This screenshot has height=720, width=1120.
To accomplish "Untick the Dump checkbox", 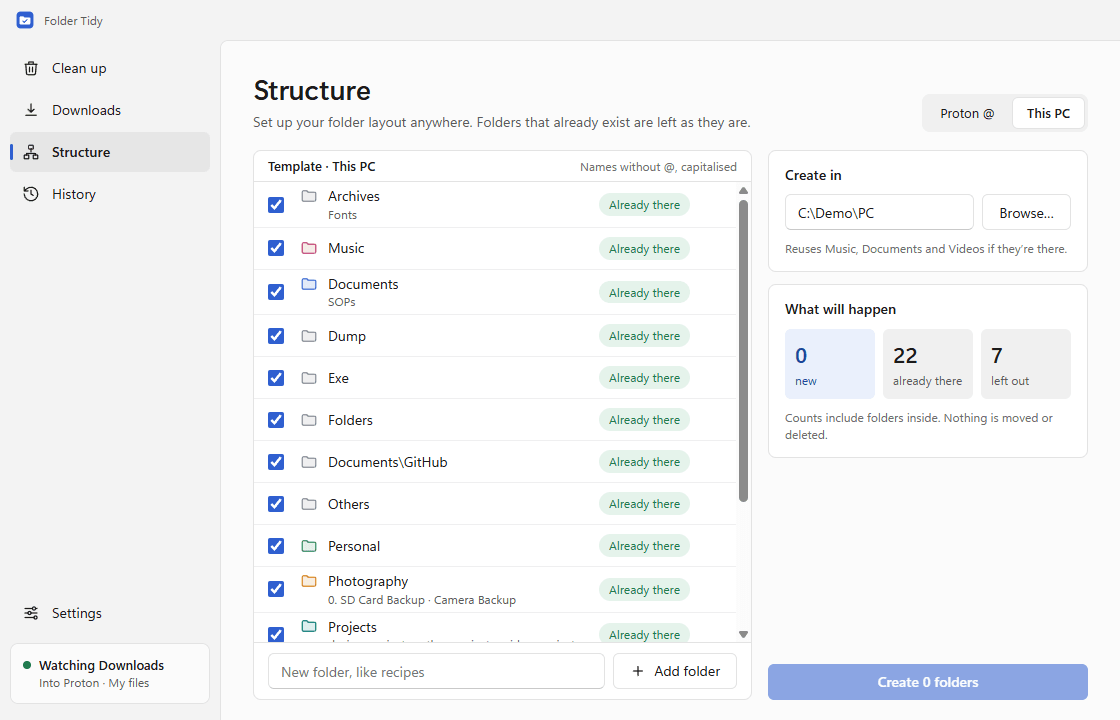I will 276,336.
